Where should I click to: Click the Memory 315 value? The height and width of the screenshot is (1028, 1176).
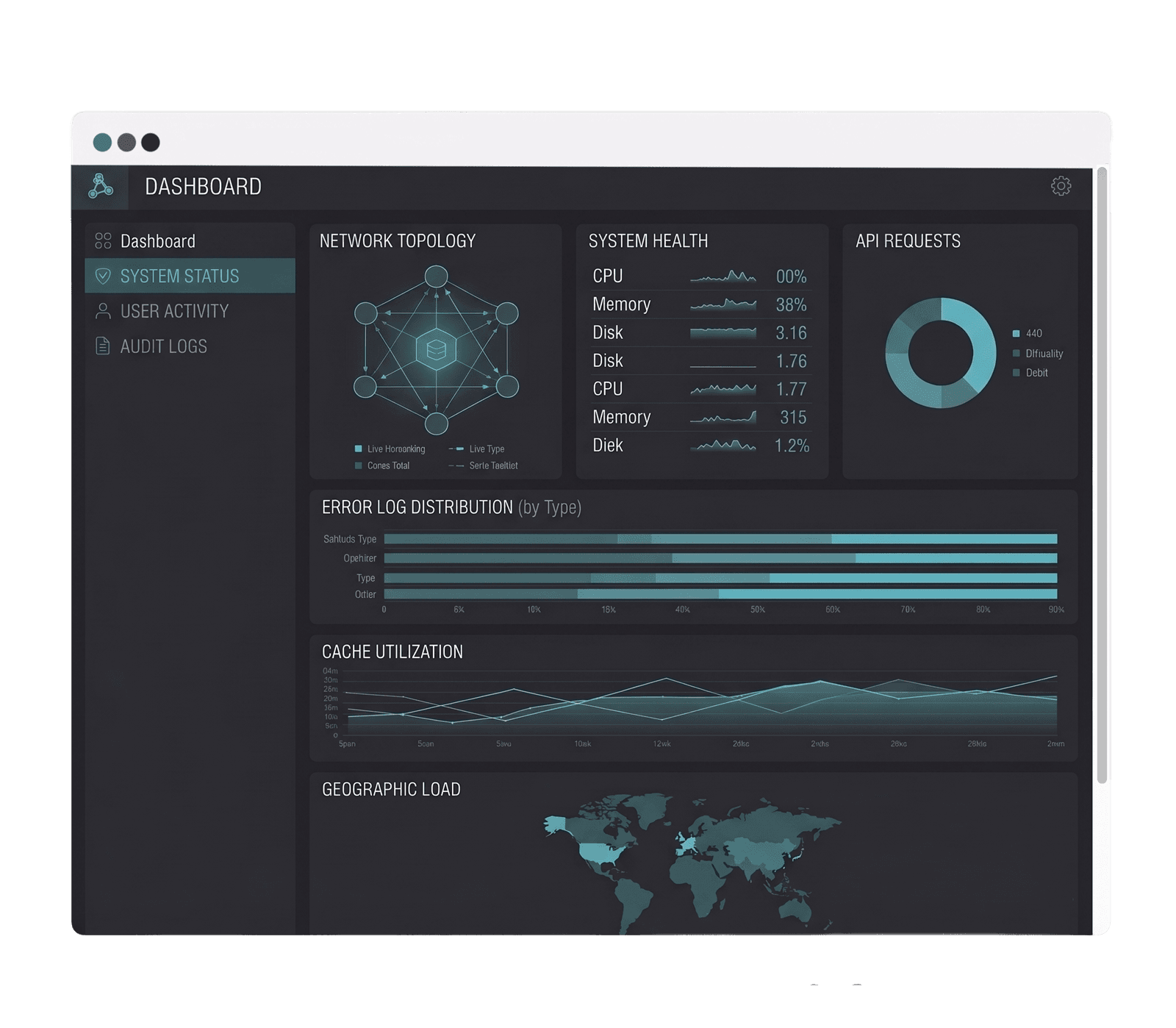click(x=793, y=418)
